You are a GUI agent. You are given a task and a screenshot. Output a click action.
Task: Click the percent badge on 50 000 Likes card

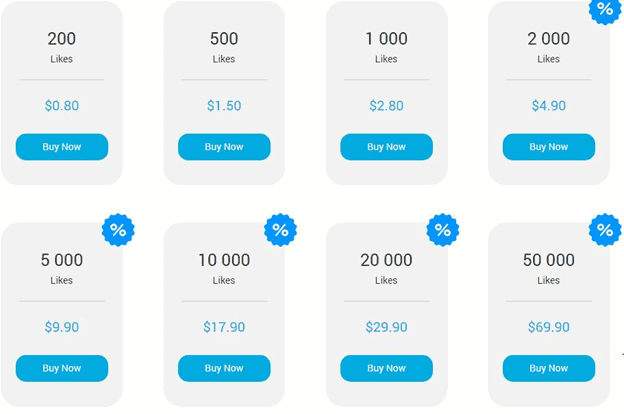pos(605,230)
